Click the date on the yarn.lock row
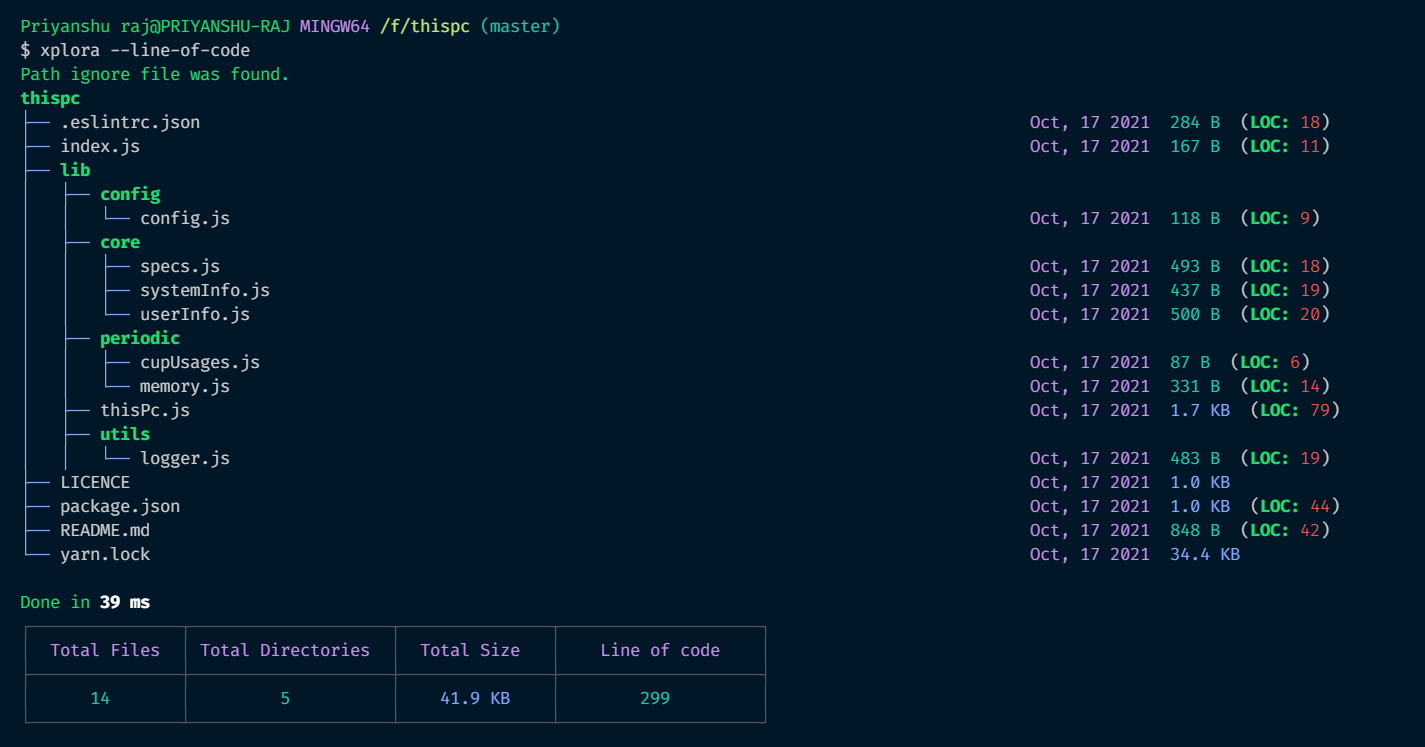 tap(1090, 554)
